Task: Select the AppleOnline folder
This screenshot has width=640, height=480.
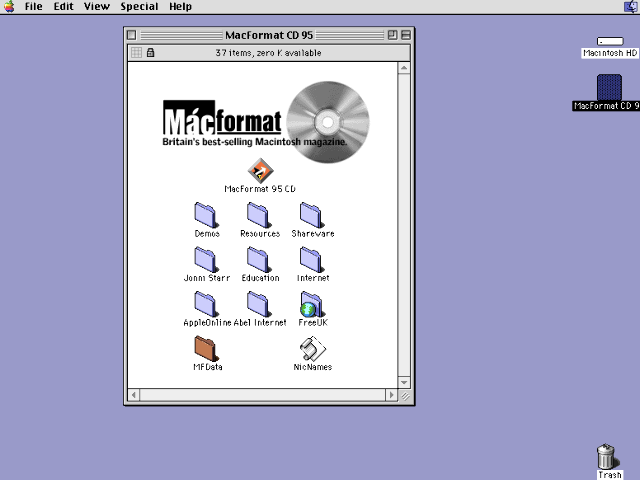Action: pyautogui.click(x=206, y=304)
